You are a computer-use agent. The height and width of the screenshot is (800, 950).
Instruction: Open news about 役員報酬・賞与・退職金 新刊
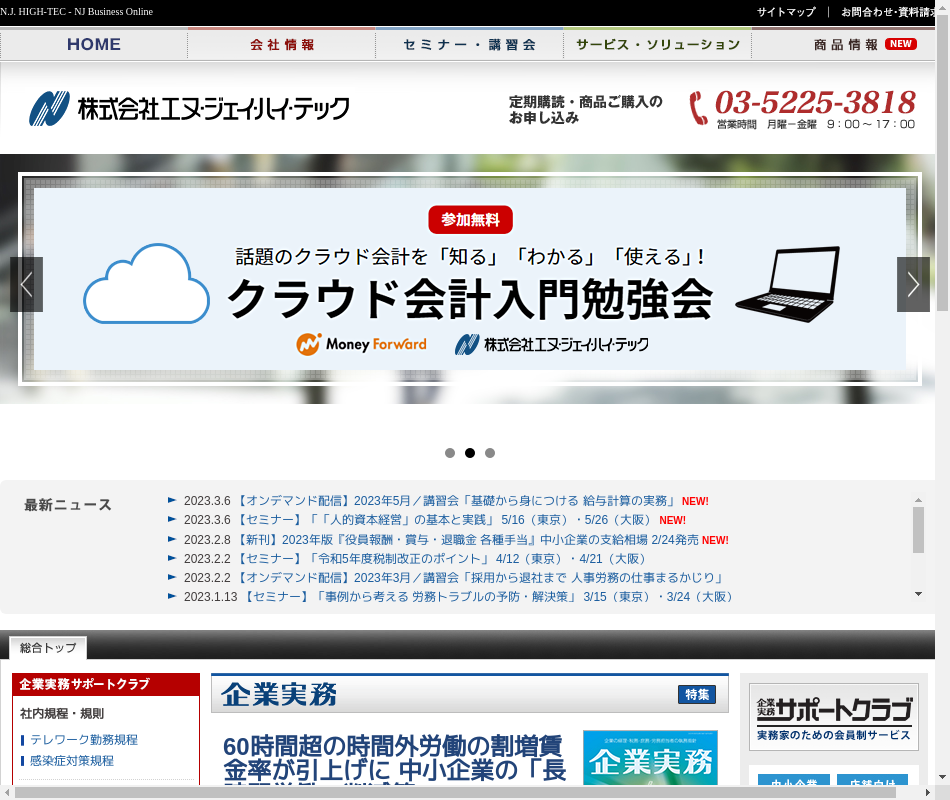466,539
